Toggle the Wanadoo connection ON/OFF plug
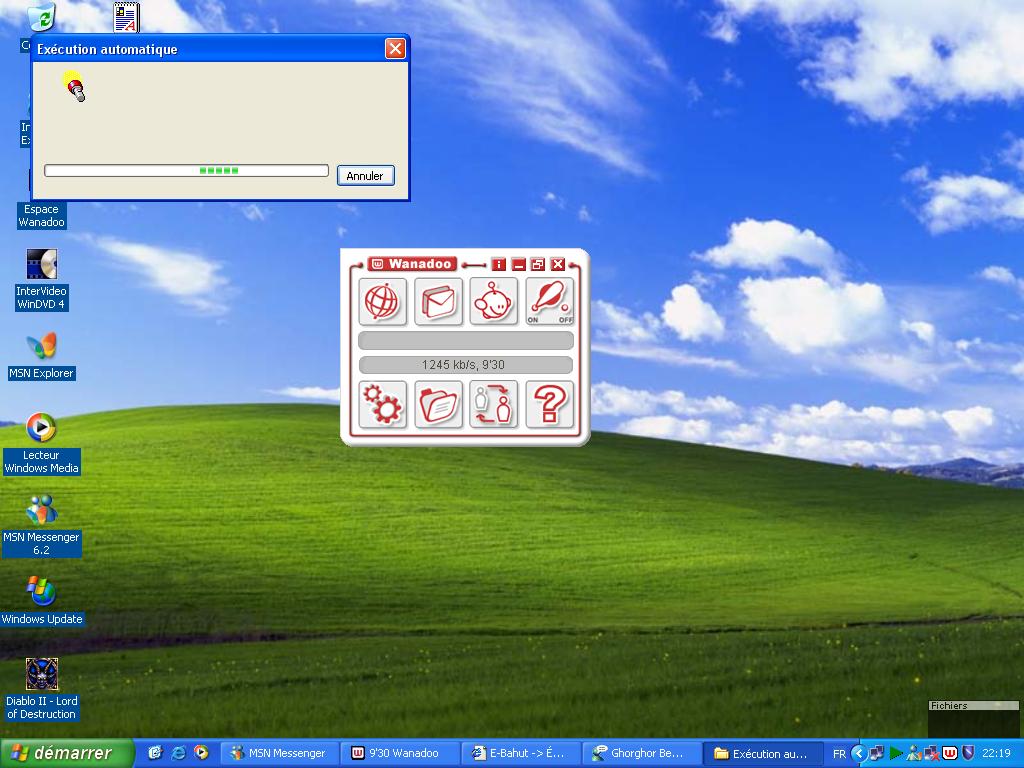 [x=550, y=301]
